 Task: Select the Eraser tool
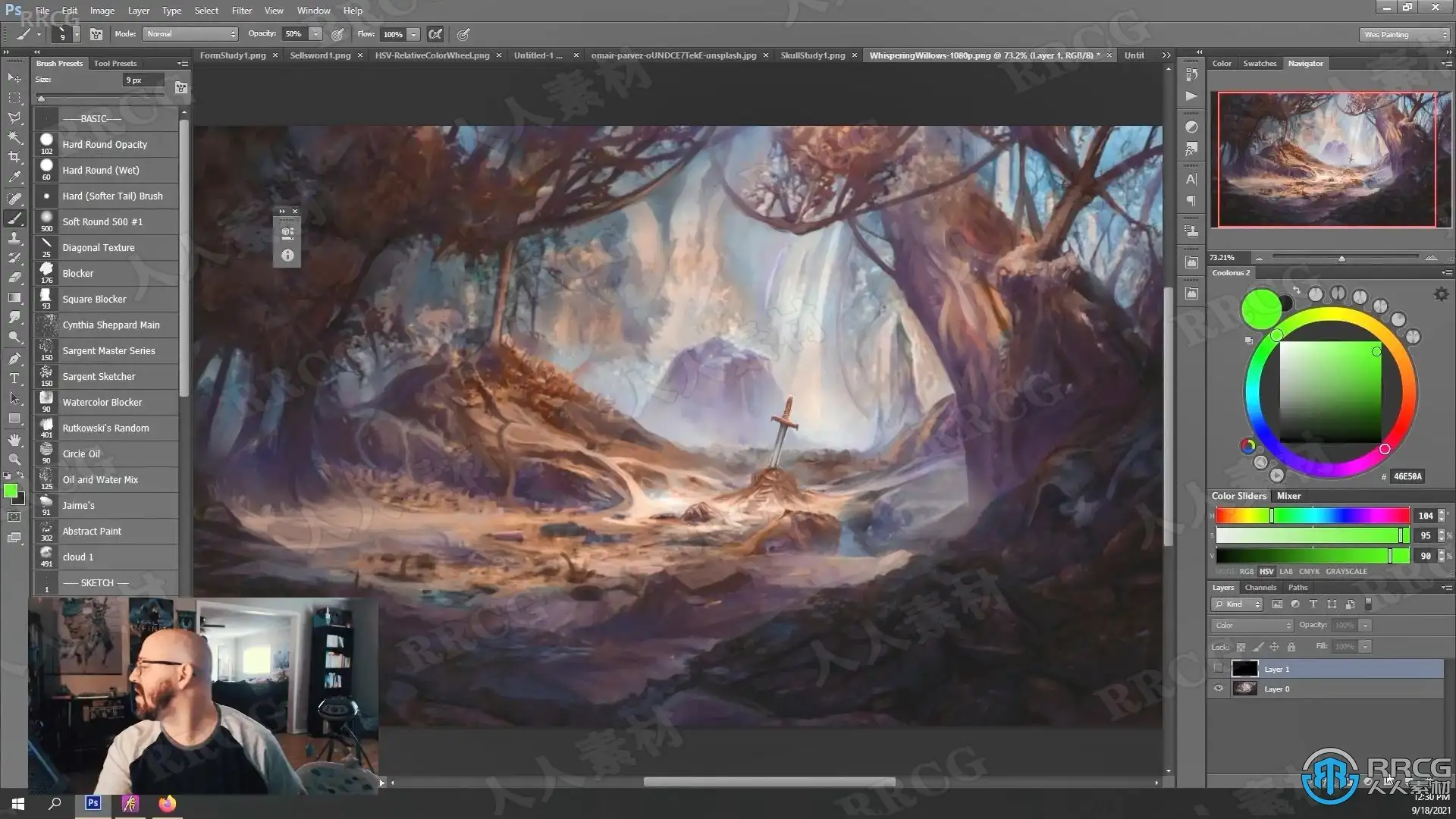coord(14,278)
